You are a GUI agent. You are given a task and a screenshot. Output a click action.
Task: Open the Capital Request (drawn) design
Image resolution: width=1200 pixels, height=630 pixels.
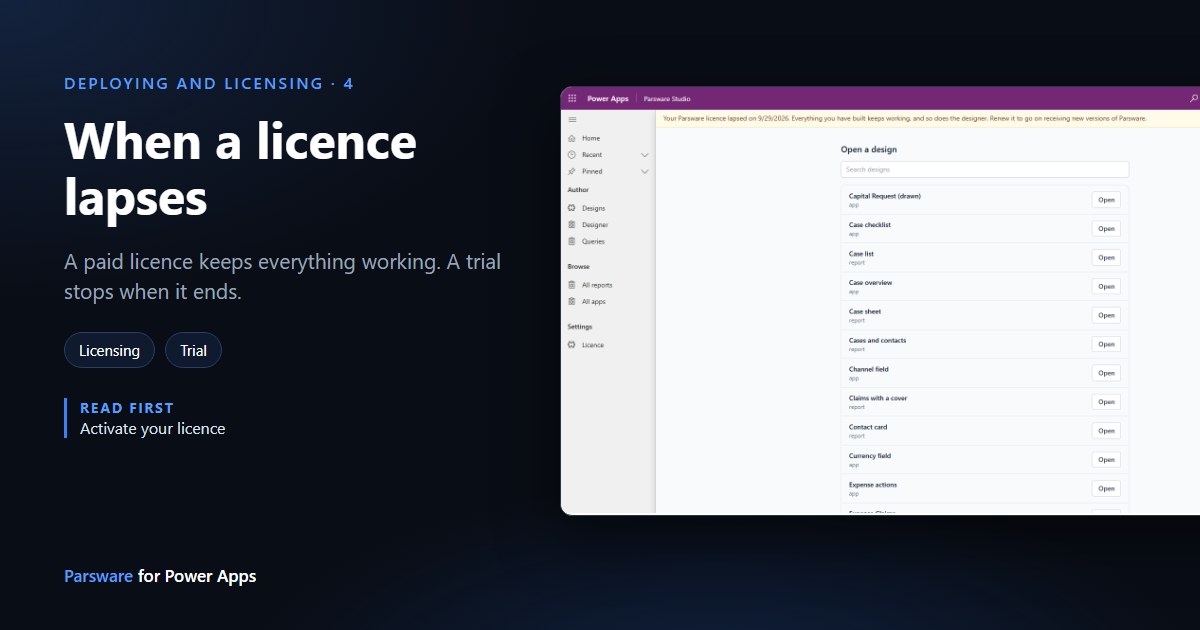click(x=1106, y=200)
